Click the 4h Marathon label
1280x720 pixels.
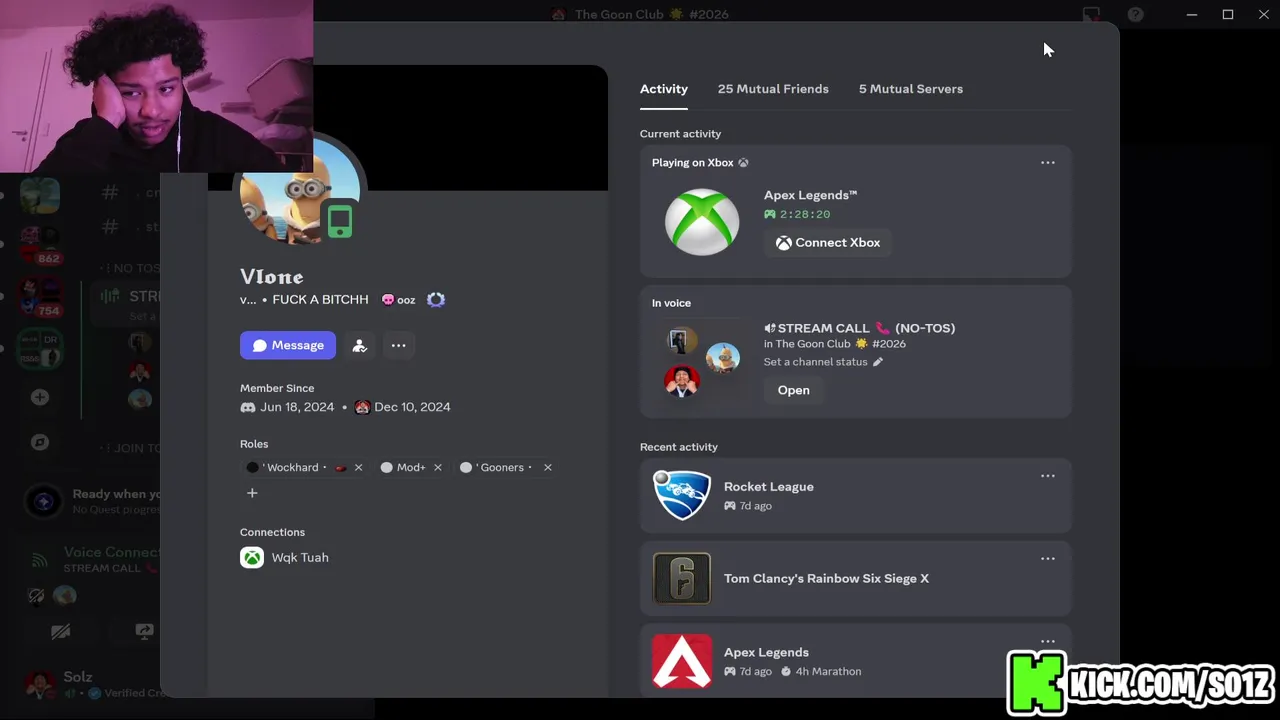(828, 671)
